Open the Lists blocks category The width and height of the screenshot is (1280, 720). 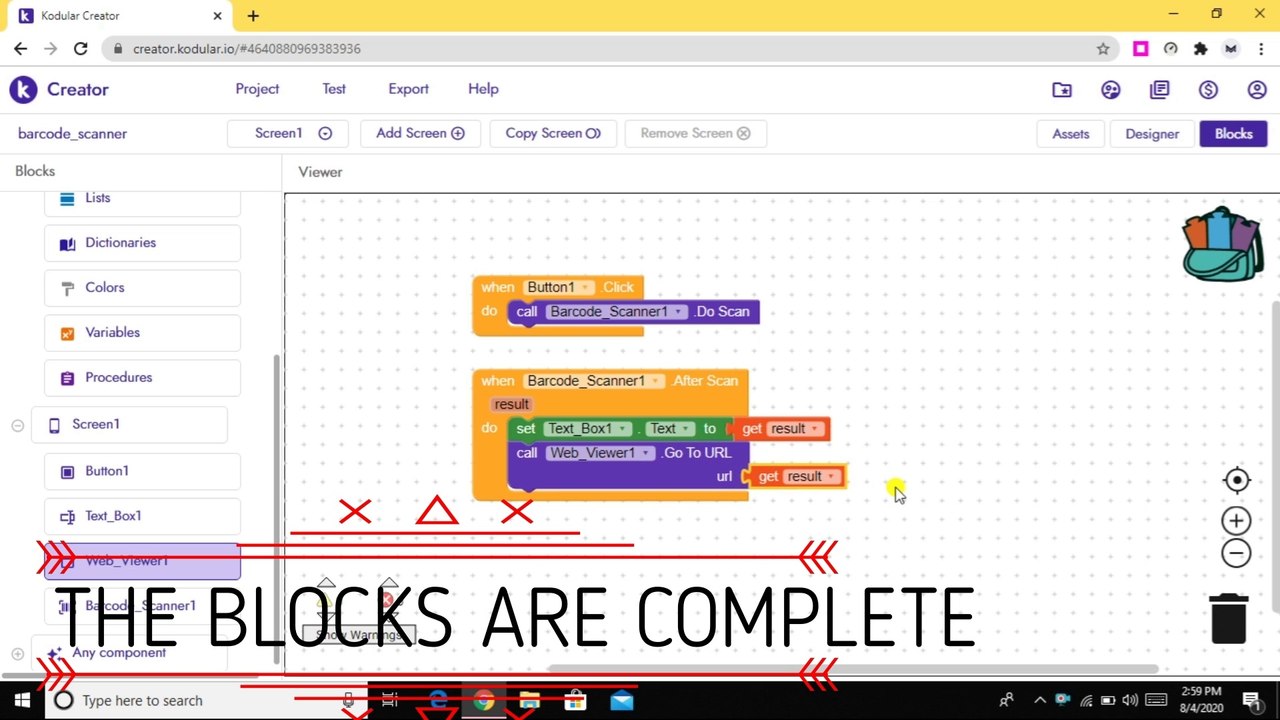[x=142, y=199]
